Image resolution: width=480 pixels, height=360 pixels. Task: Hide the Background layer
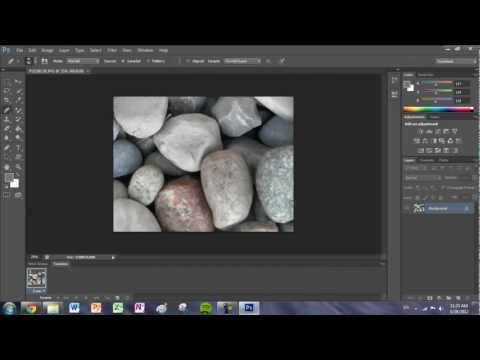point(406,209)
